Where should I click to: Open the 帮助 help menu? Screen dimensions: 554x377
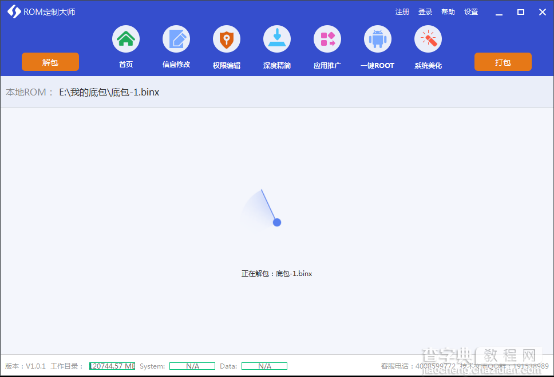[448, 12]
